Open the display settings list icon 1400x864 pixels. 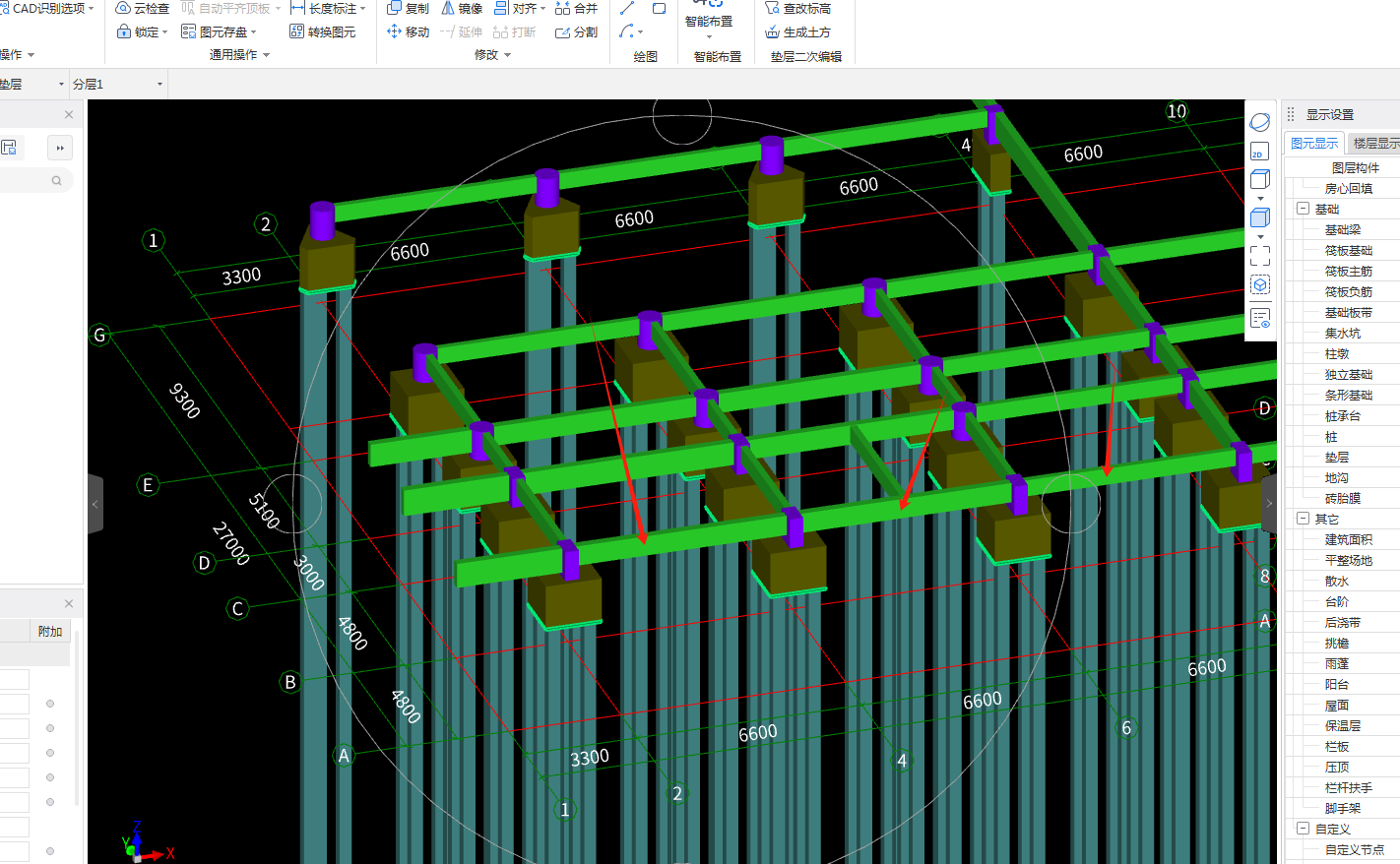click(x=1260, y=318)
